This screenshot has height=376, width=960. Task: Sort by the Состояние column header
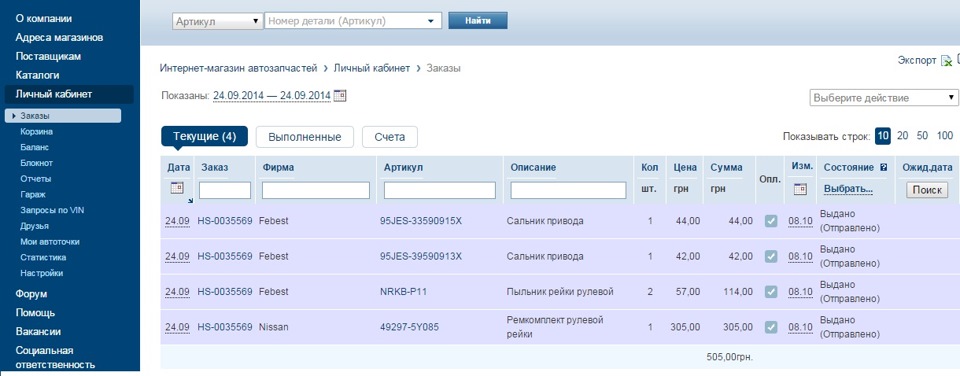(x=848, y=167)
